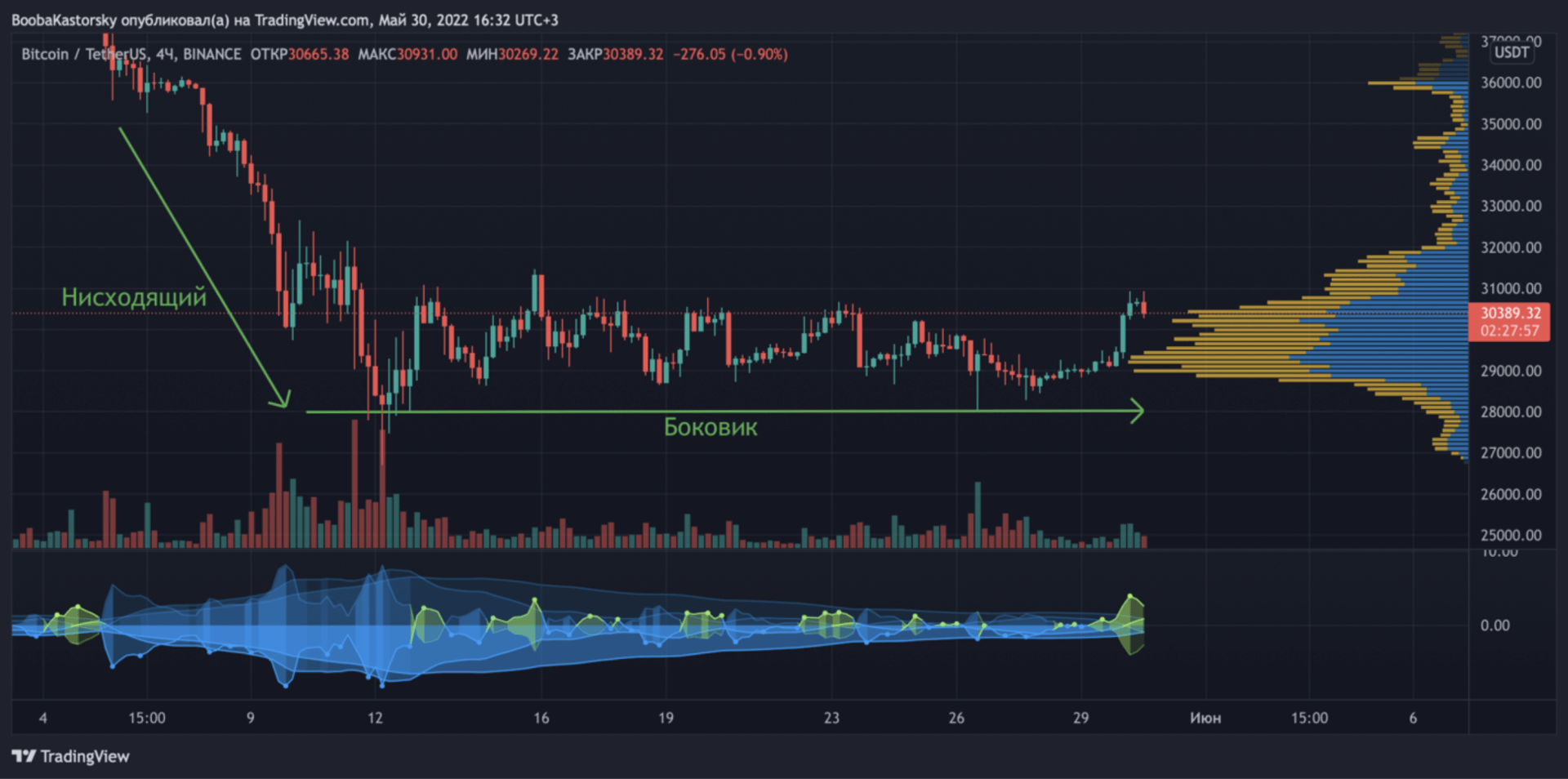Click the Bitcoin / TetherUS symbol title
This screenshot has width=1568, height=779.
83,55
